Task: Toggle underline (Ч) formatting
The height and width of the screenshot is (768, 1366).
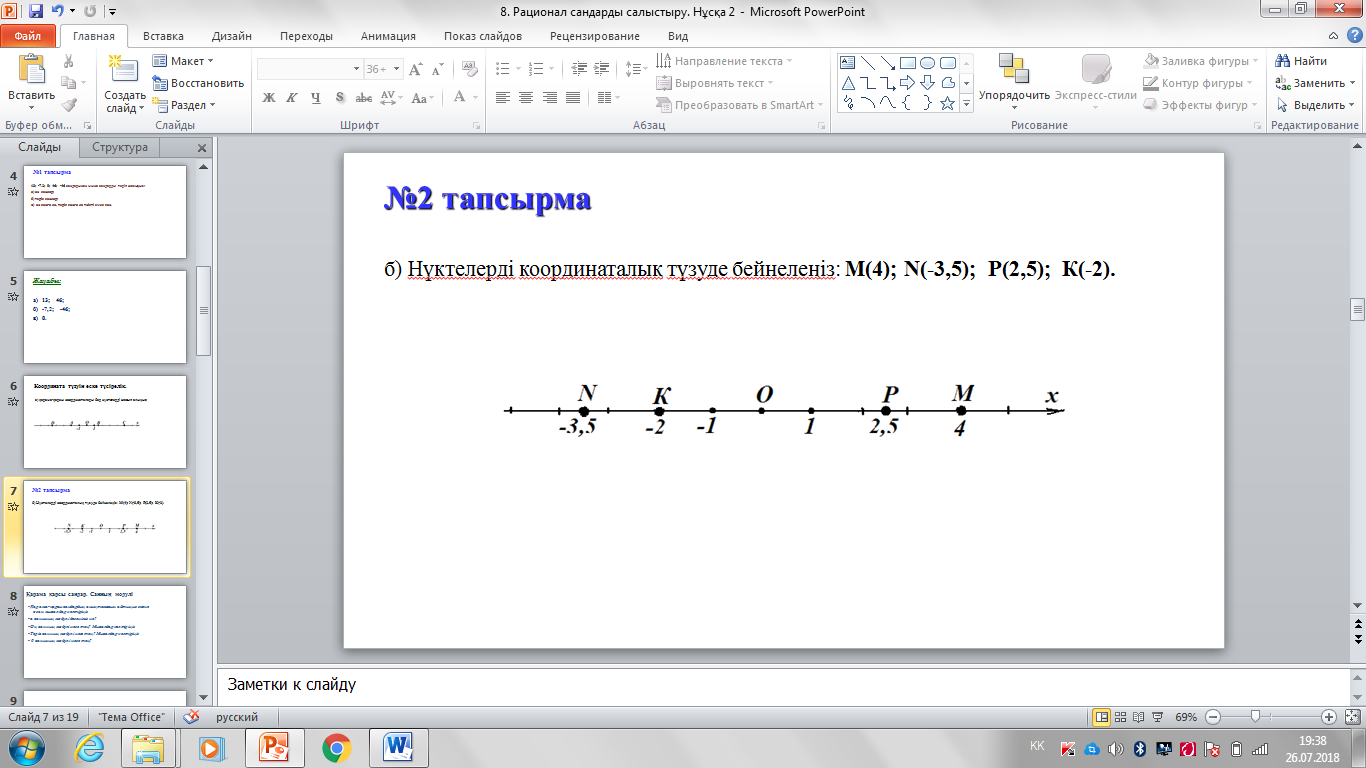Action: (316, 98)
